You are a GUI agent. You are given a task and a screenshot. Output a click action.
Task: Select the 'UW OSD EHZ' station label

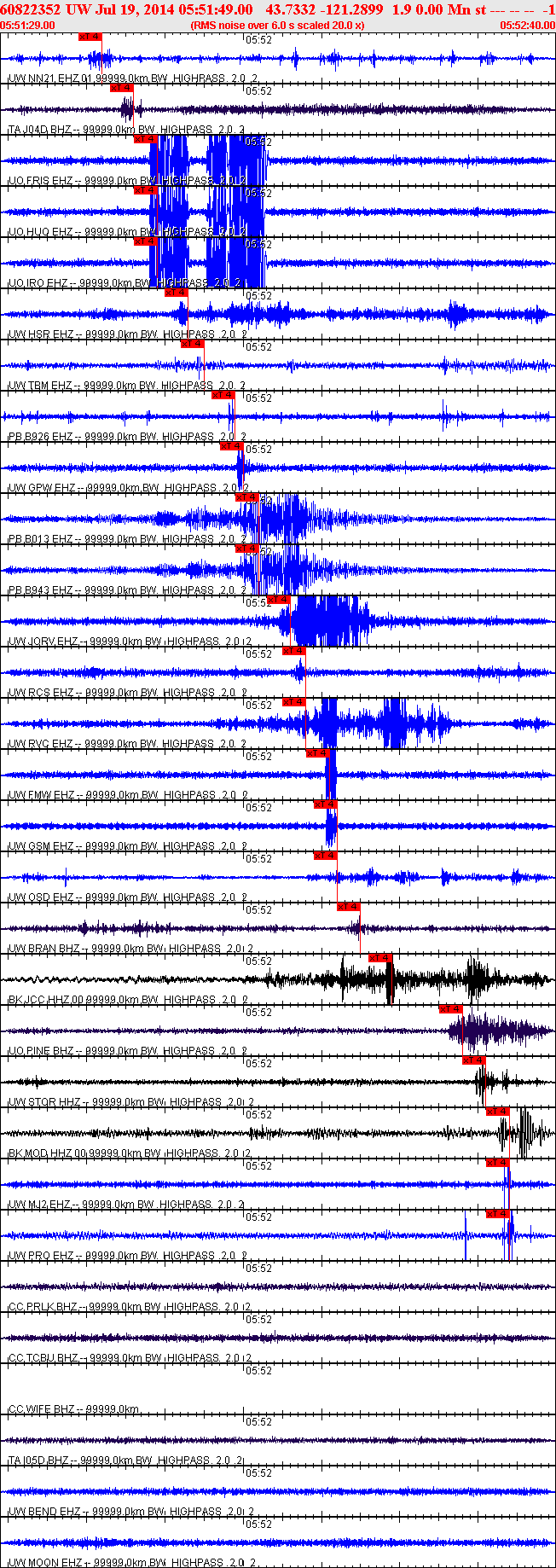click(41, 897)
